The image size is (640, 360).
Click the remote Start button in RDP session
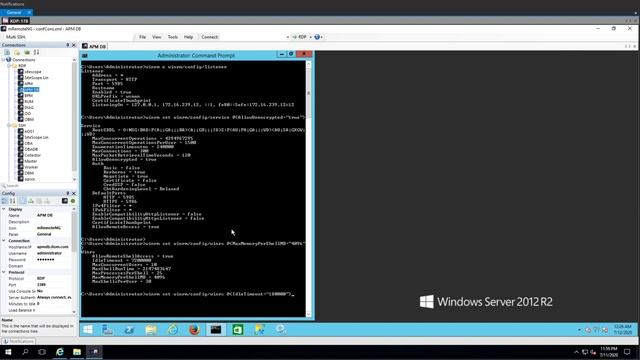click(x=88, y=329)
